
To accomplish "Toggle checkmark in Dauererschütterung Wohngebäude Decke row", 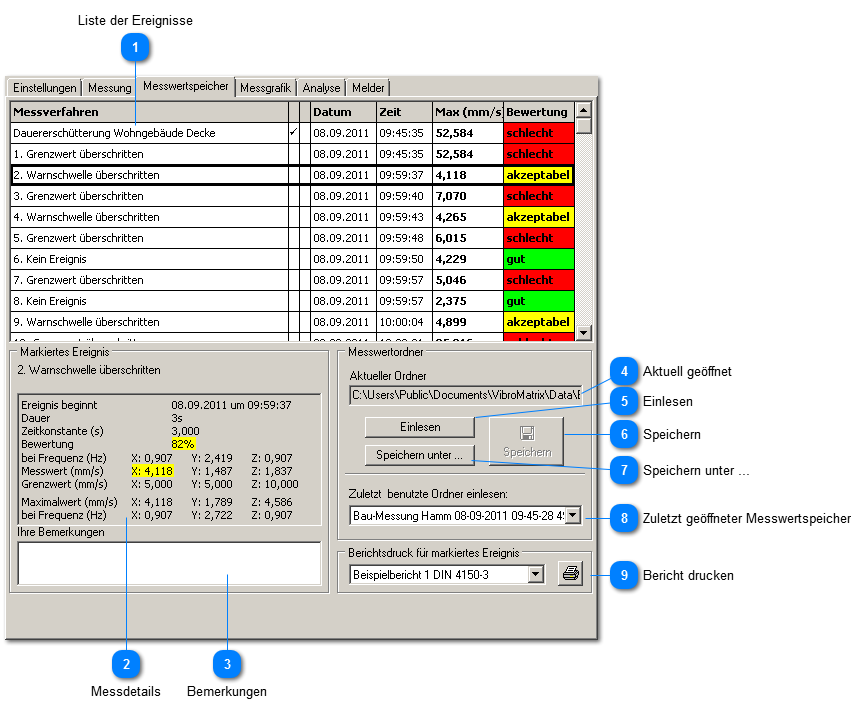I will [x=293, y=133].
